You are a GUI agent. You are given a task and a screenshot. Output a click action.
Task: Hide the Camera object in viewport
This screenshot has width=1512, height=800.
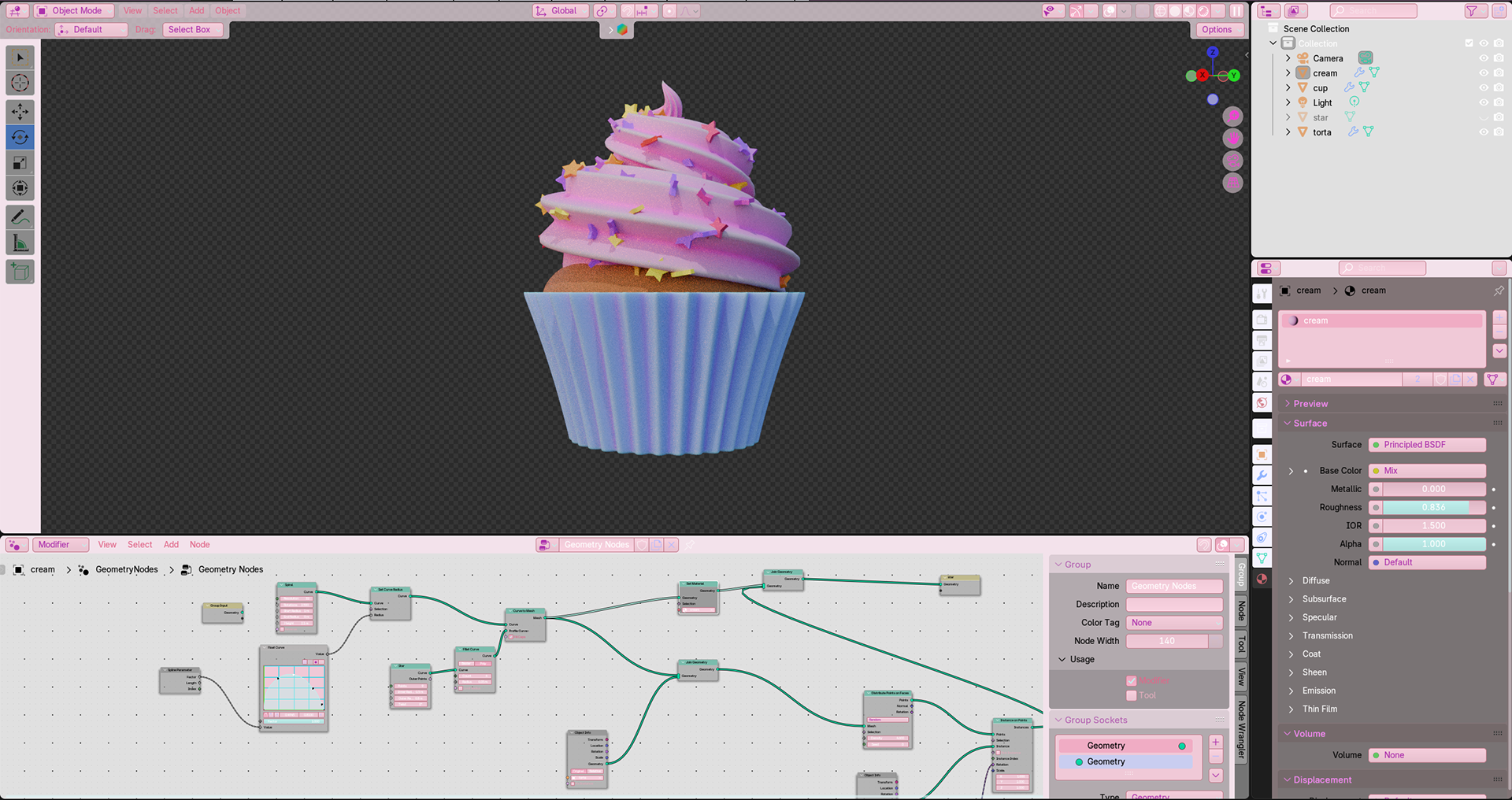1484,58
